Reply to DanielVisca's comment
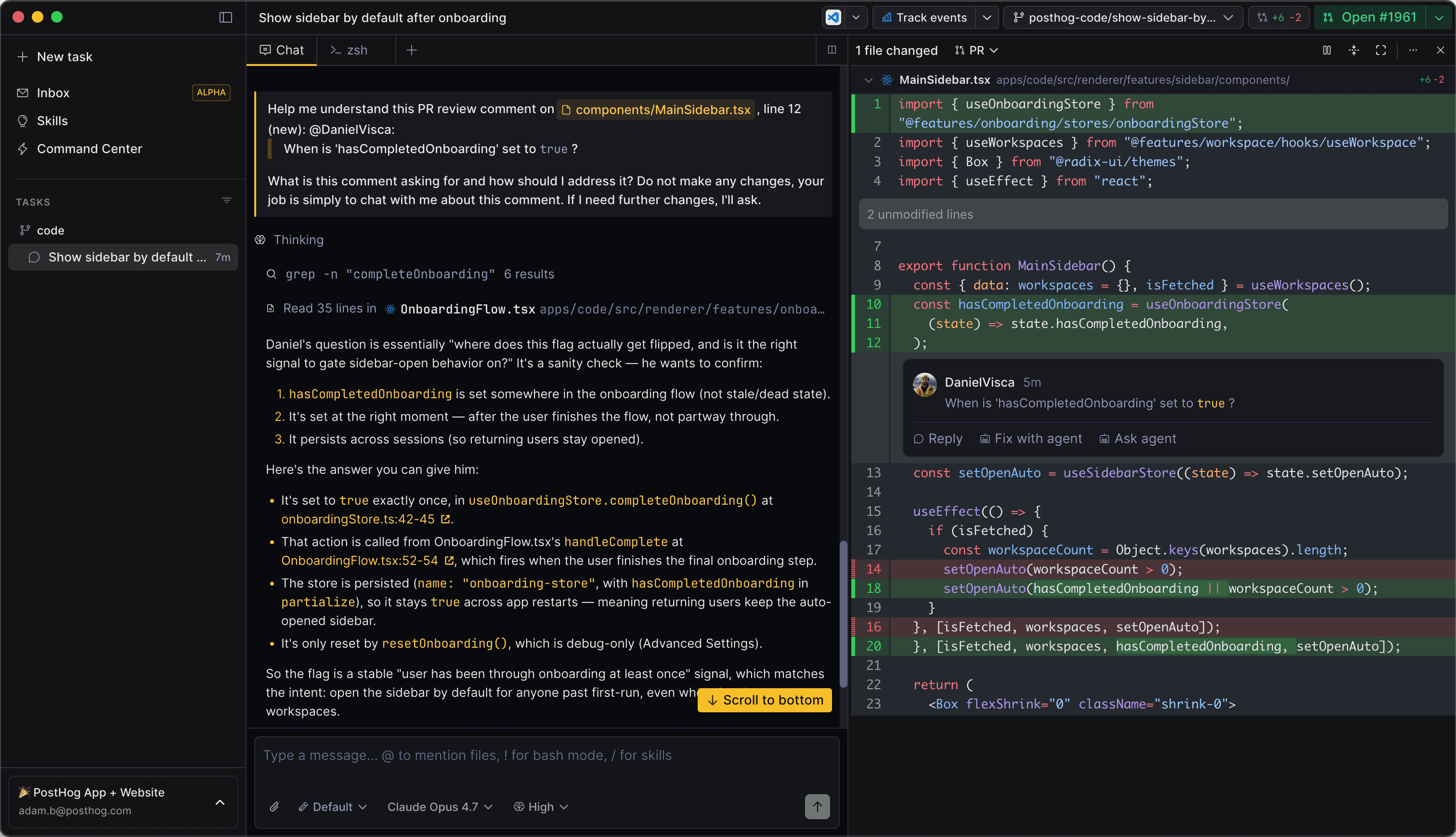Viewport: 1456px width, 837px height. [x=938, y=439]
